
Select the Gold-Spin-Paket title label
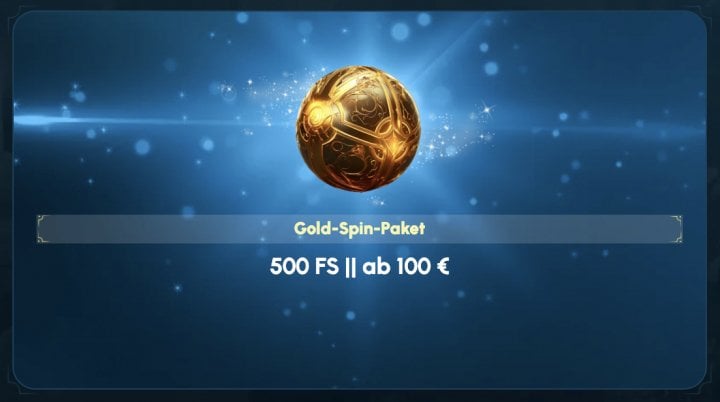pos(359,228)
